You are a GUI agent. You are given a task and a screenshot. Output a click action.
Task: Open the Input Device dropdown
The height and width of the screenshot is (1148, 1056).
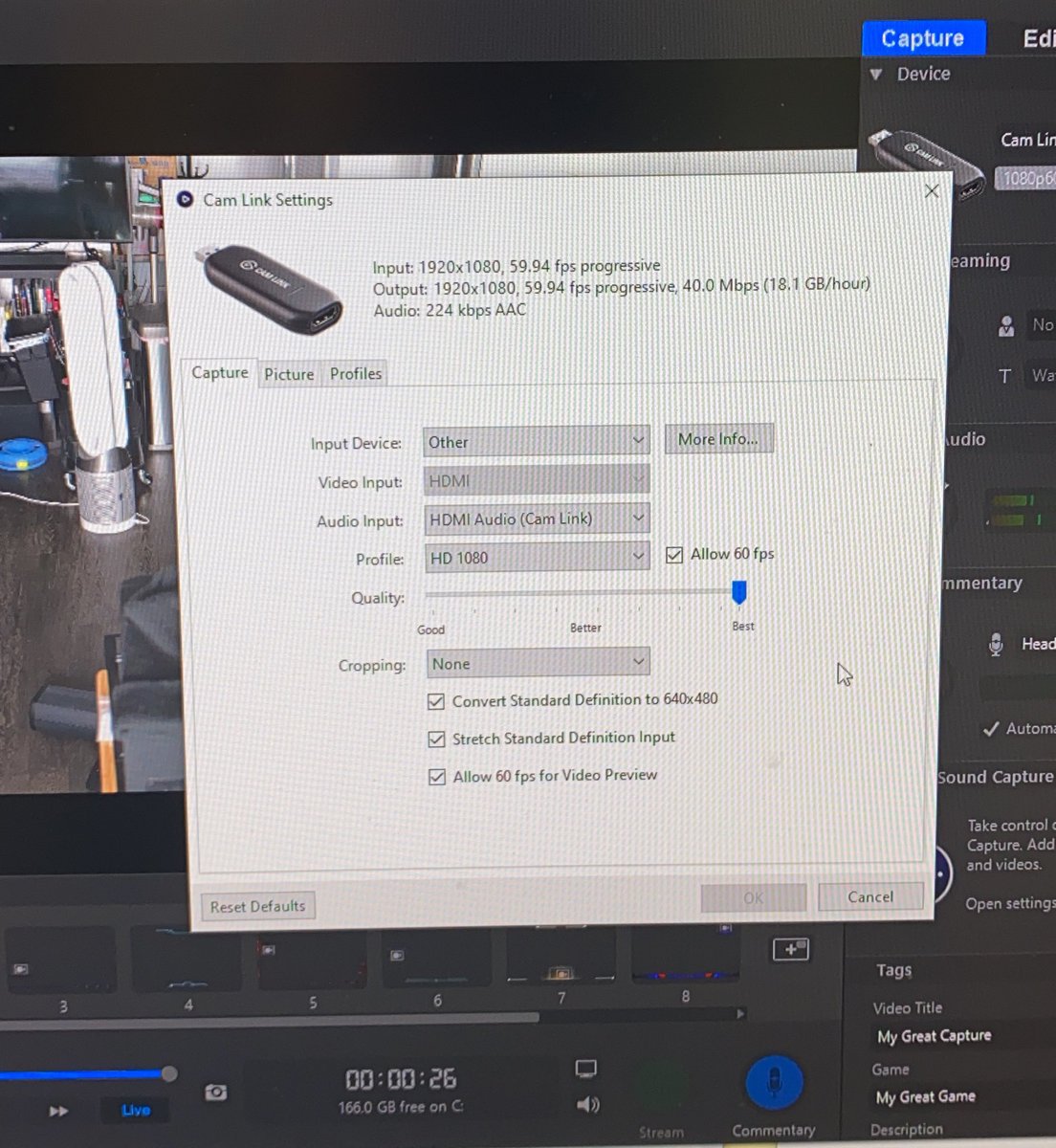[537, 442]
